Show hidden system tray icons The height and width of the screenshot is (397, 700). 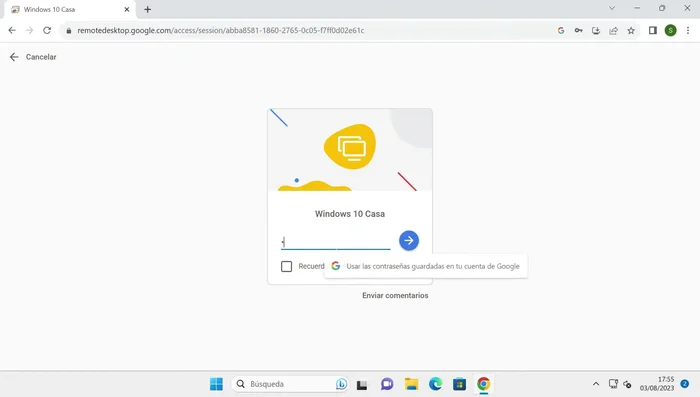click(596, 384)
